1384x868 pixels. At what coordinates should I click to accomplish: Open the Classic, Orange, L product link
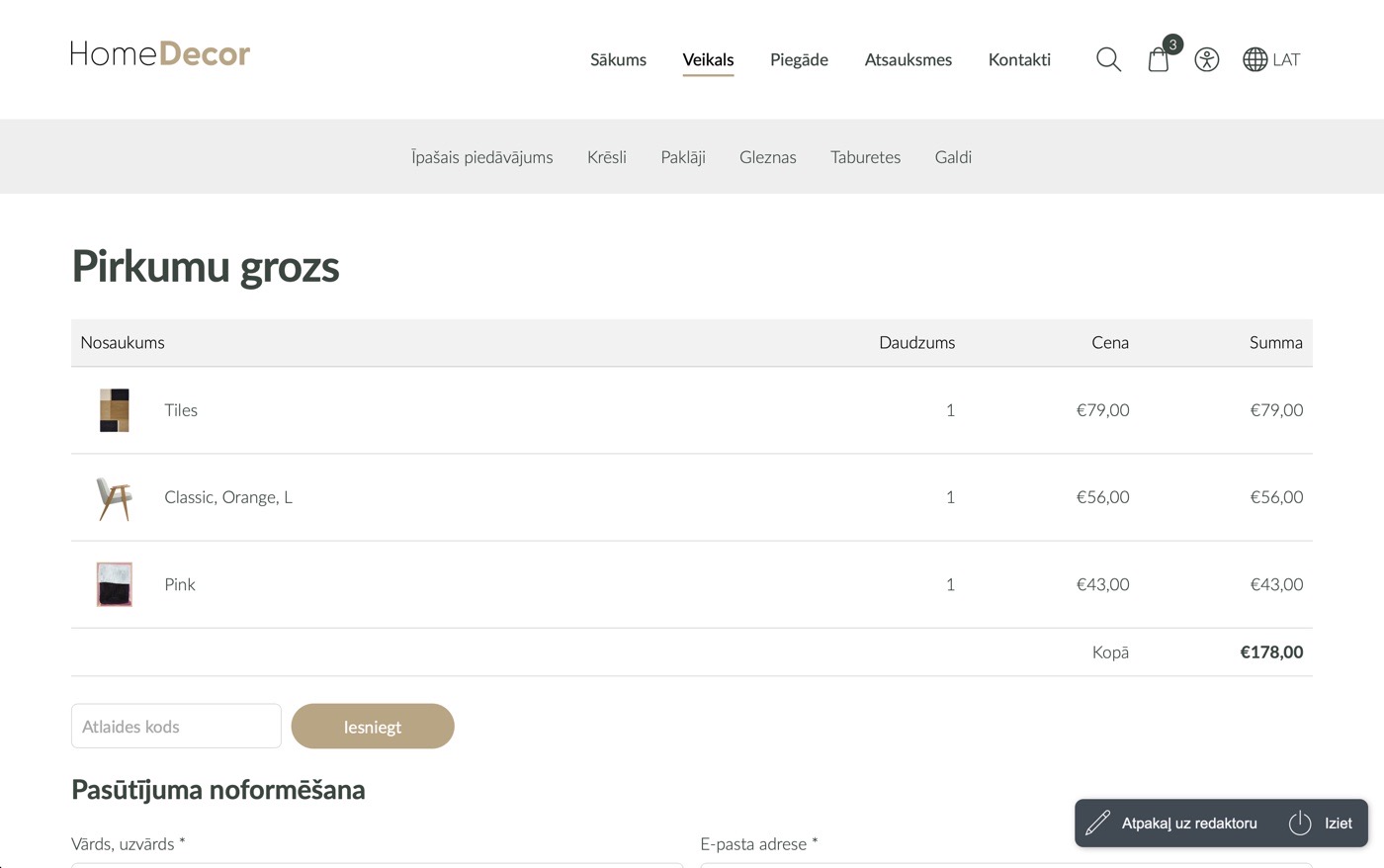pyautogui.click(x=228, y=497)
